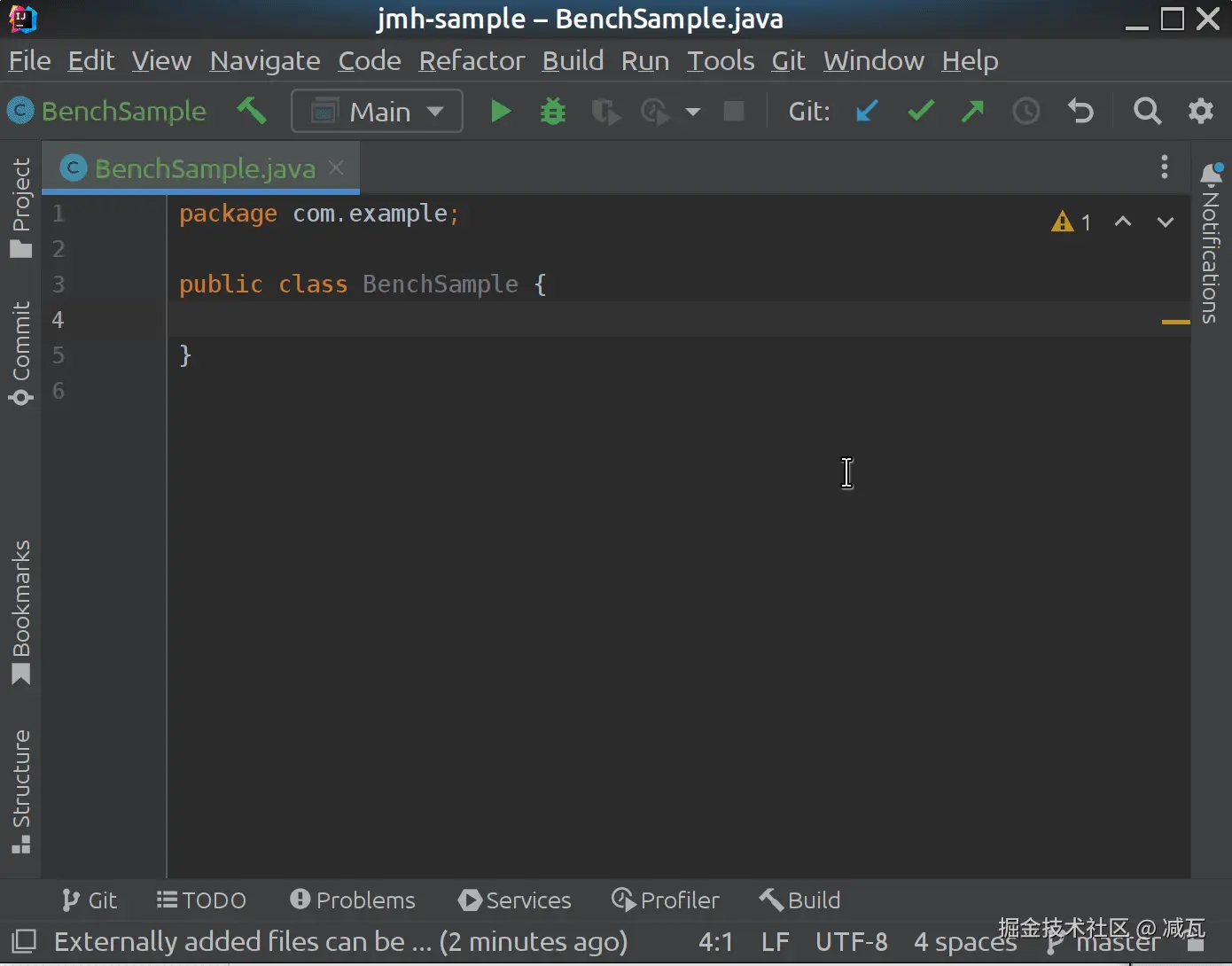Viewport: 1232px width, 966px height.
Task: Open Search Everywhere magnifier
Action: pyautogui.click(x=1147, y=111)
